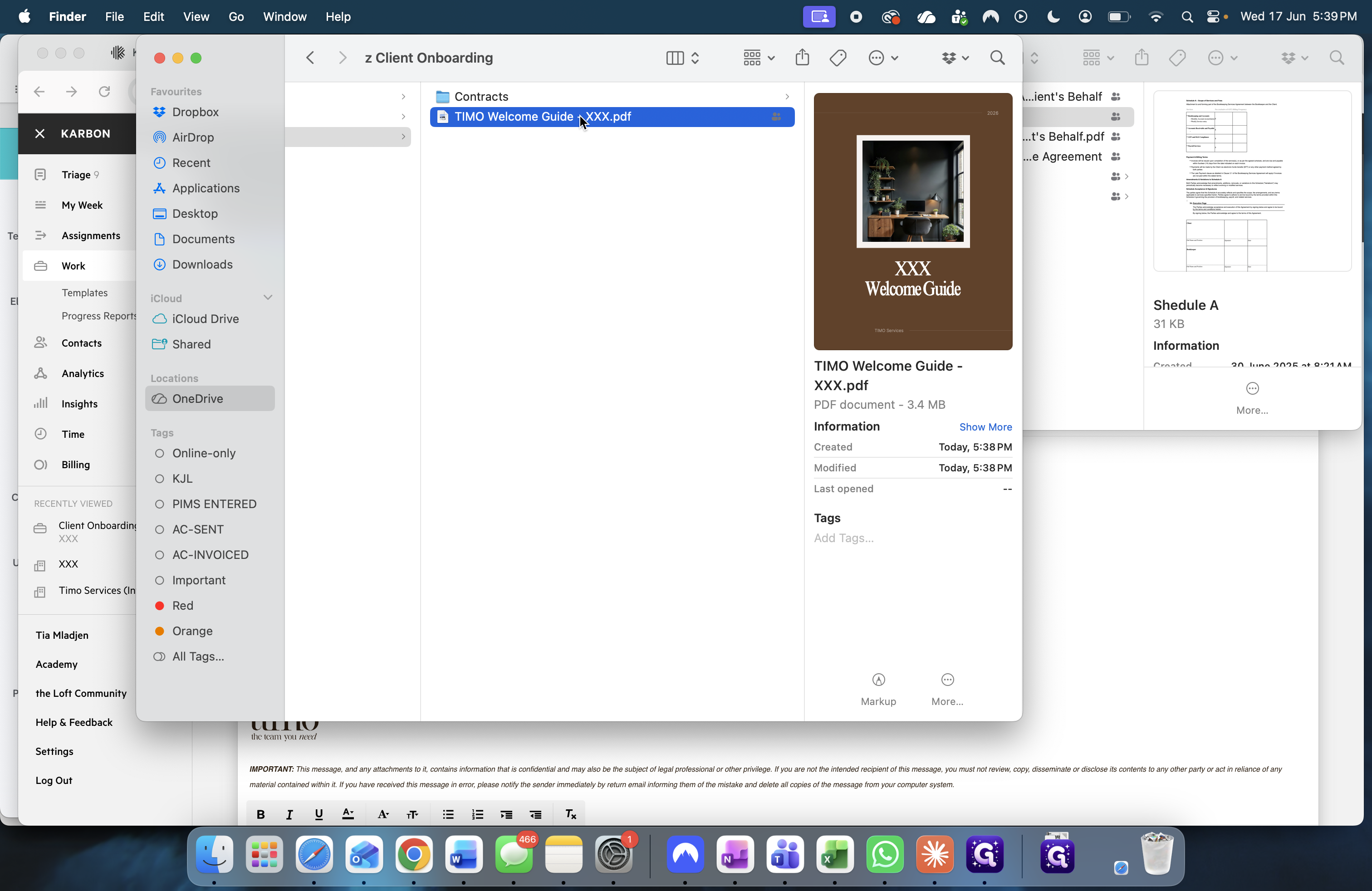Open Google Chrome from the Dock
This screenshot has width=1372, height=891.
(x=414, y=854)
